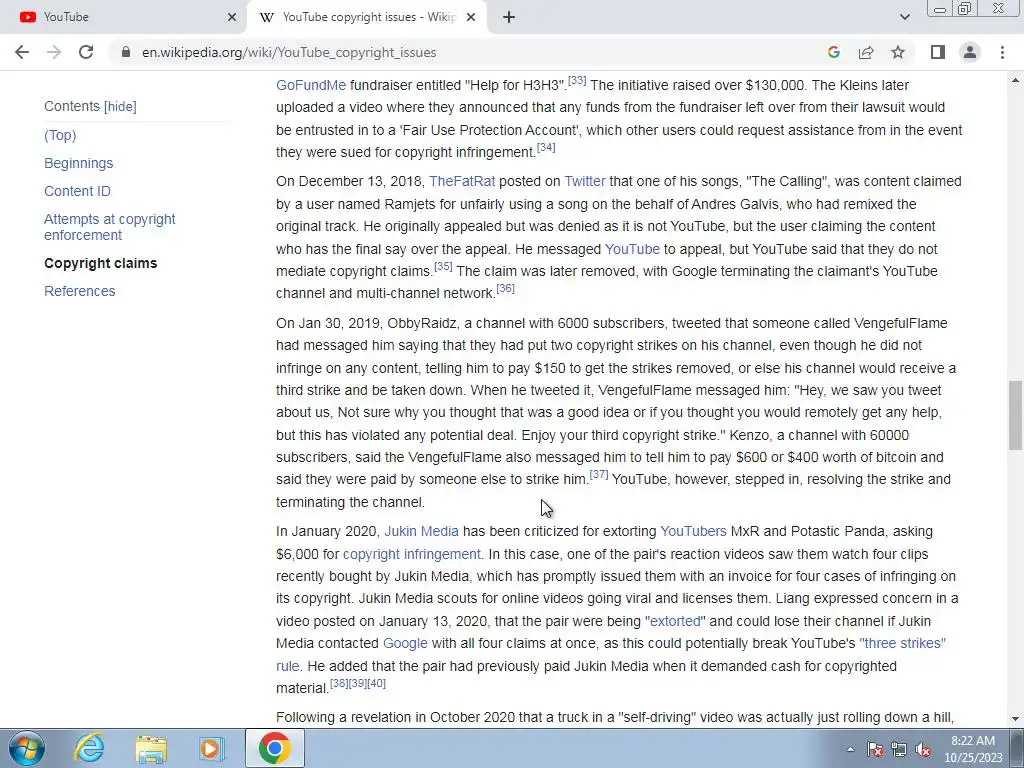Open the GoFundMe link

(x=311, y=86)
